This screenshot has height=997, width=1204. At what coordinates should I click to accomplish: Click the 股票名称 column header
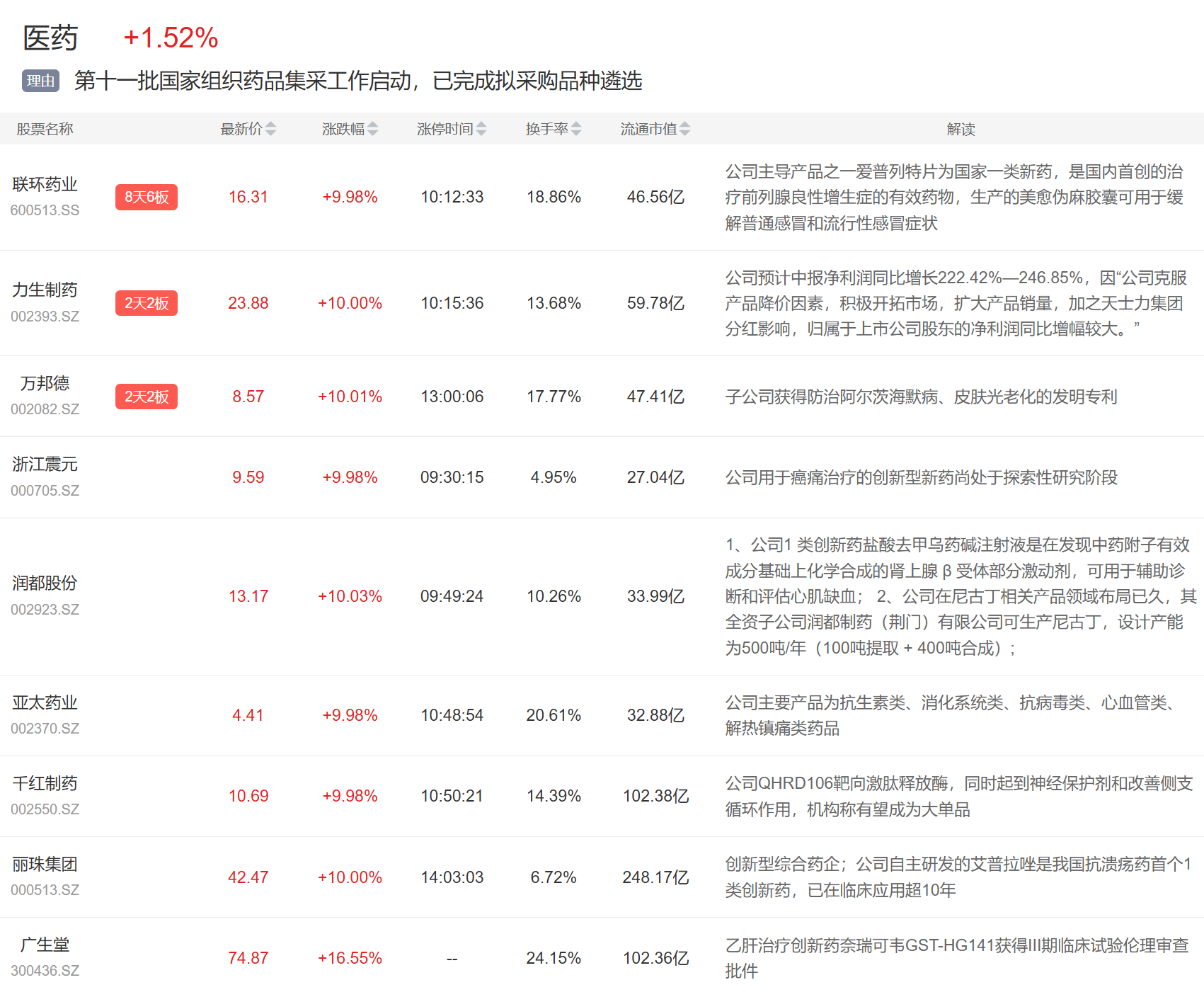[45, 129]
